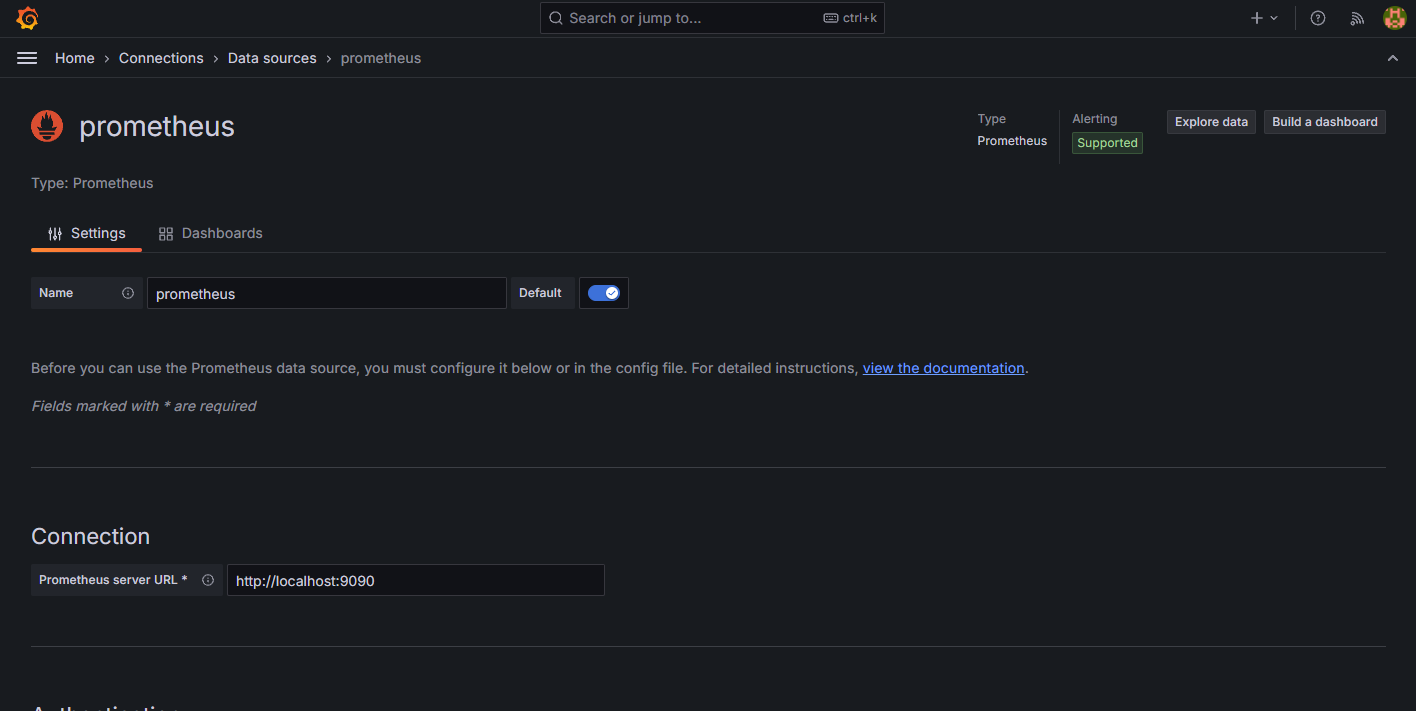Viewport: 1416px width, 711px height.
Task: Click the Build a dashboard button
Action: coord(1325,122)
